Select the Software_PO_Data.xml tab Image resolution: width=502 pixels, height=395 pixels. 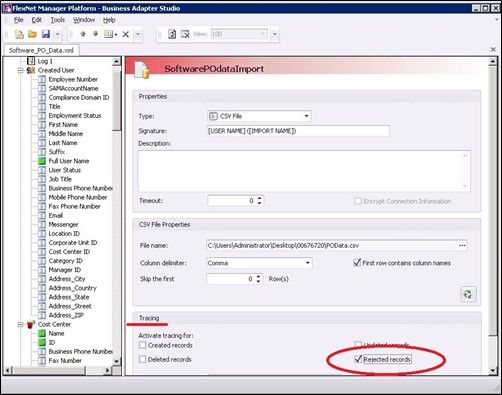click(x=41, y=50)
